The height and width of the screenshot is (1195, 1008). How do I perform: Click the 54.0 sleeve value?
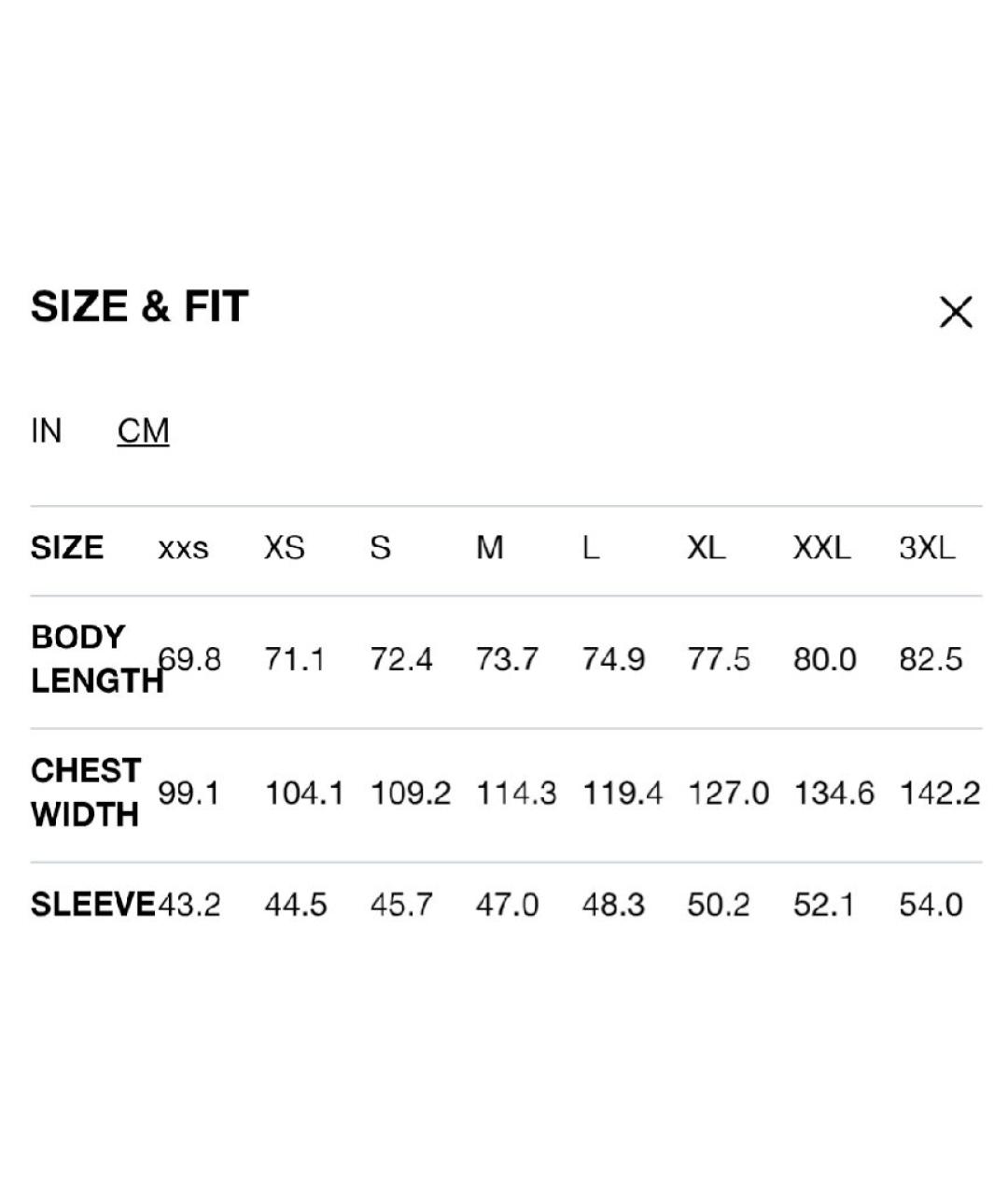(931, 905)
